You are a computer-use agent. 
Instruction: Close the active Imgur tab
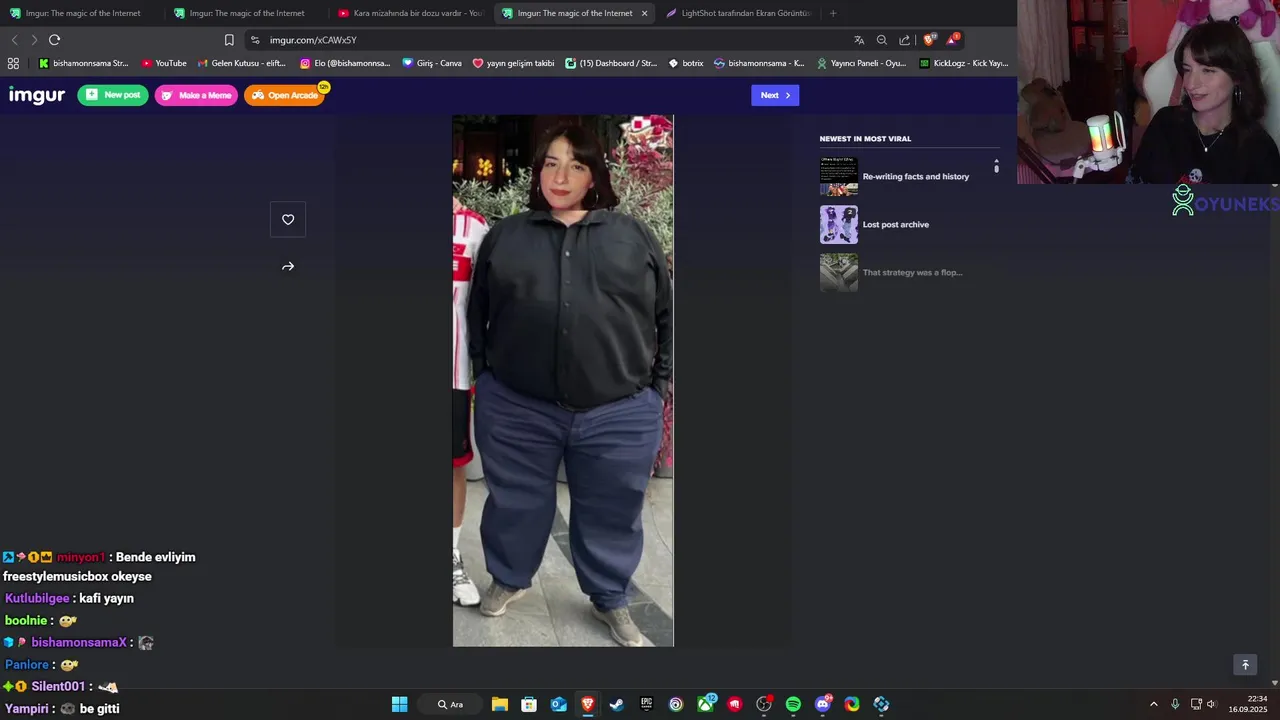[x=644, y=13]
